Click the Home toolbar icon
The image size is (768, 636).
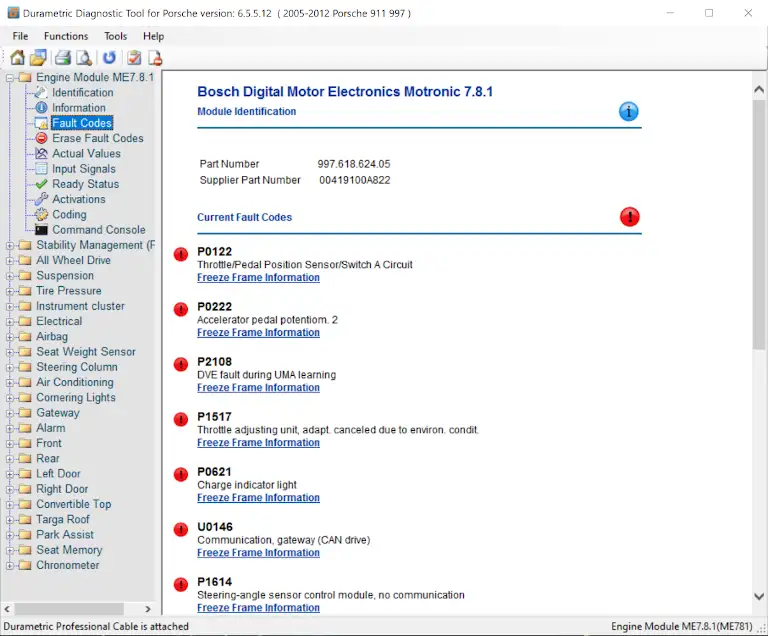coord(17,58)
